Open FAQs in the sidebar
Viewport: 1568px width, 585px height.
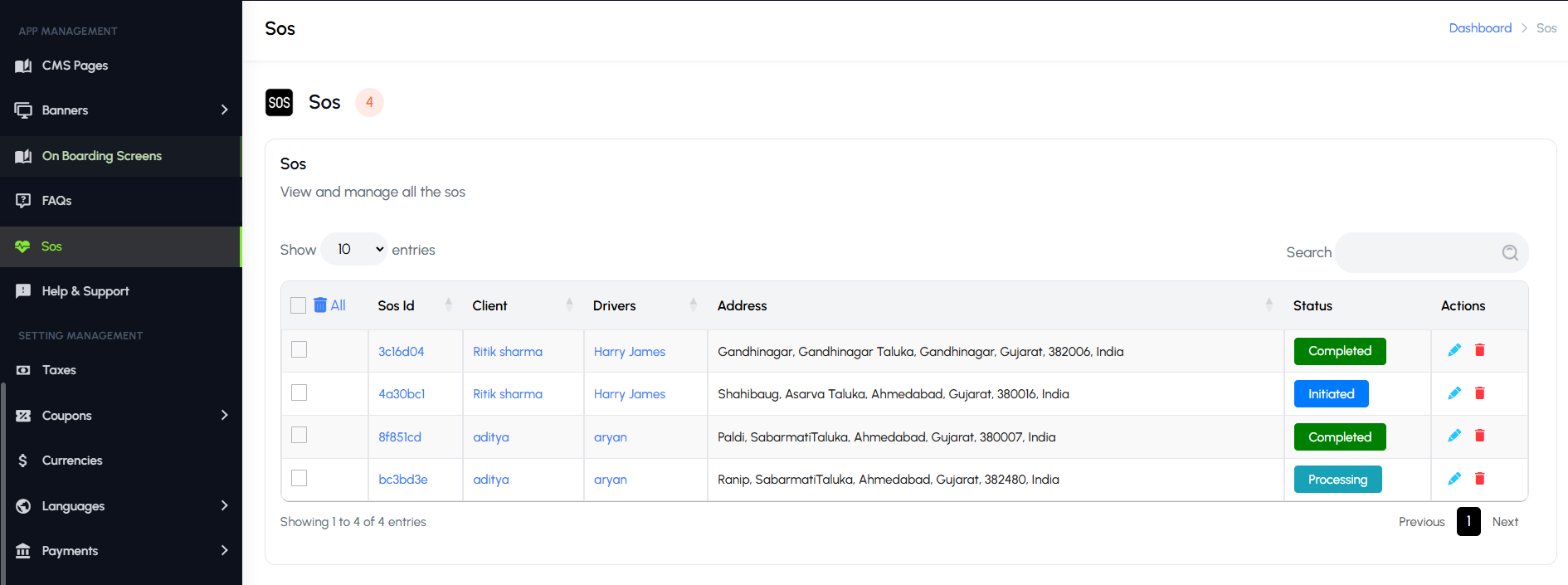56,201
